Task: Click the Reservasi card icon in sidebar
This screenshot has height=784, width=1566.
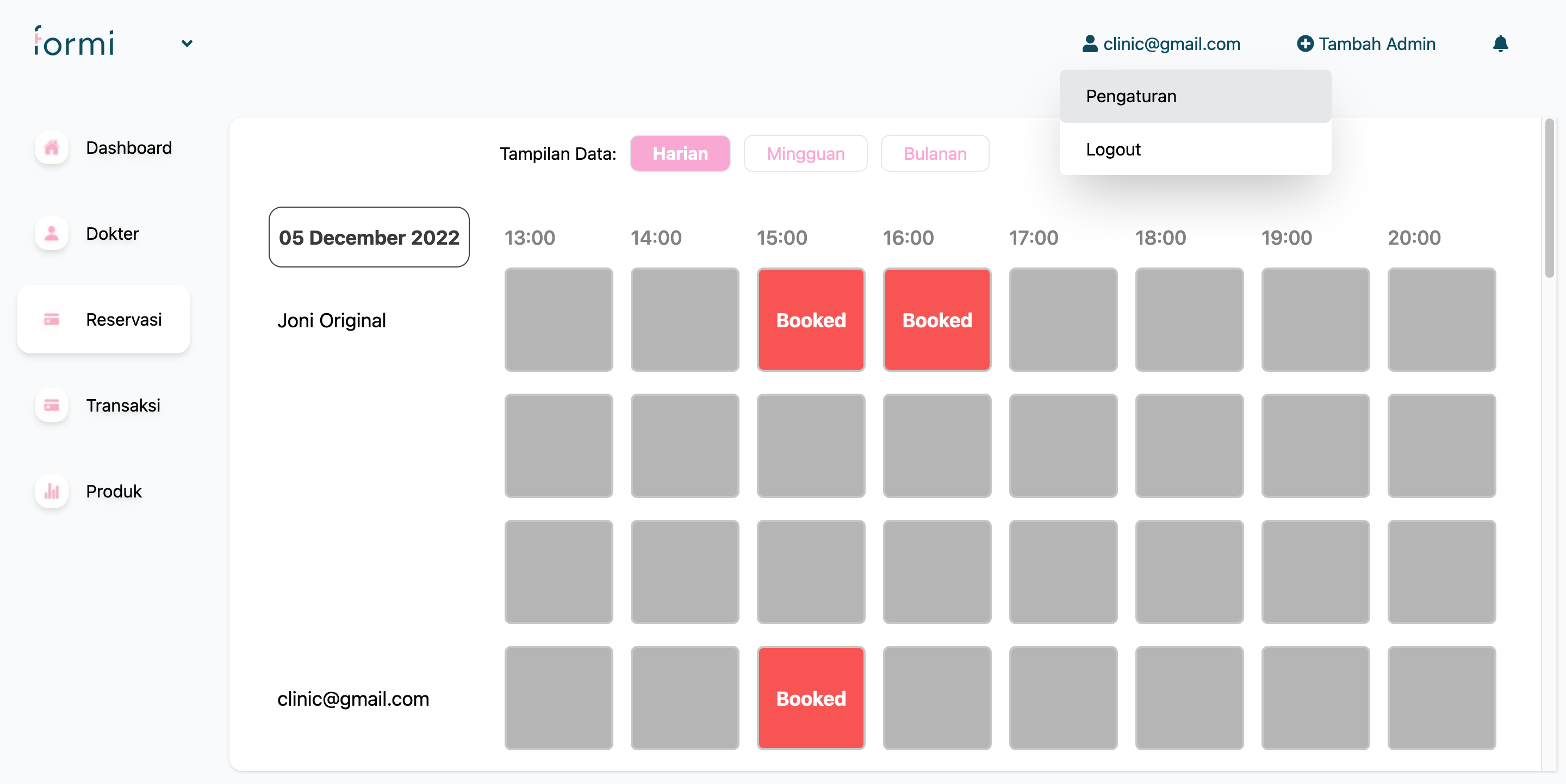Action: click(52, 320)
